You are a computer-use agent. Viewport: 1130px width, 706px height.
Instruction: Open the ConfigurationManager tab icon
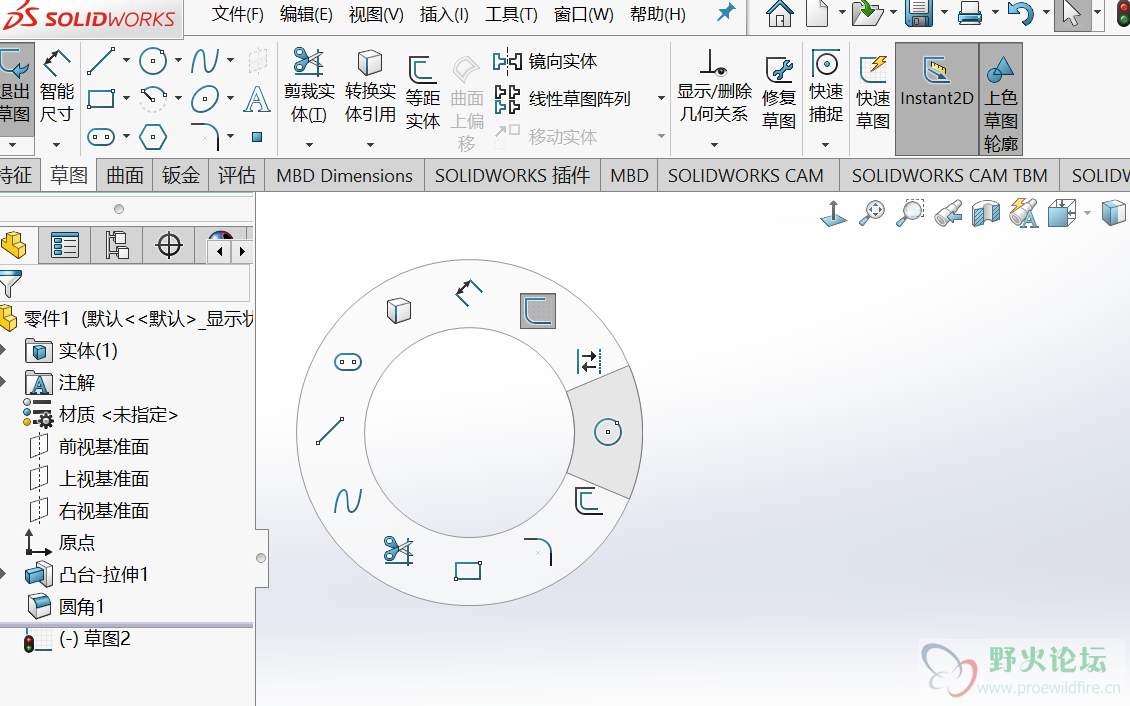116,245
